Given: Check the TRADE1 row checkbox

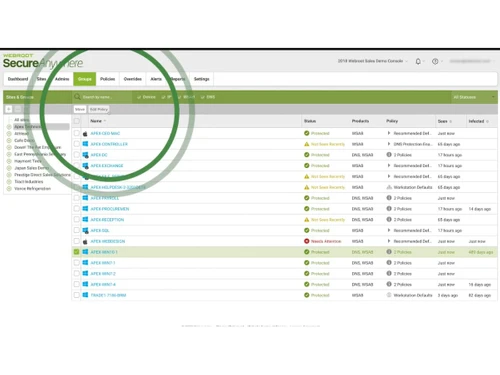Looking at the screenshot, I should 77,295.
